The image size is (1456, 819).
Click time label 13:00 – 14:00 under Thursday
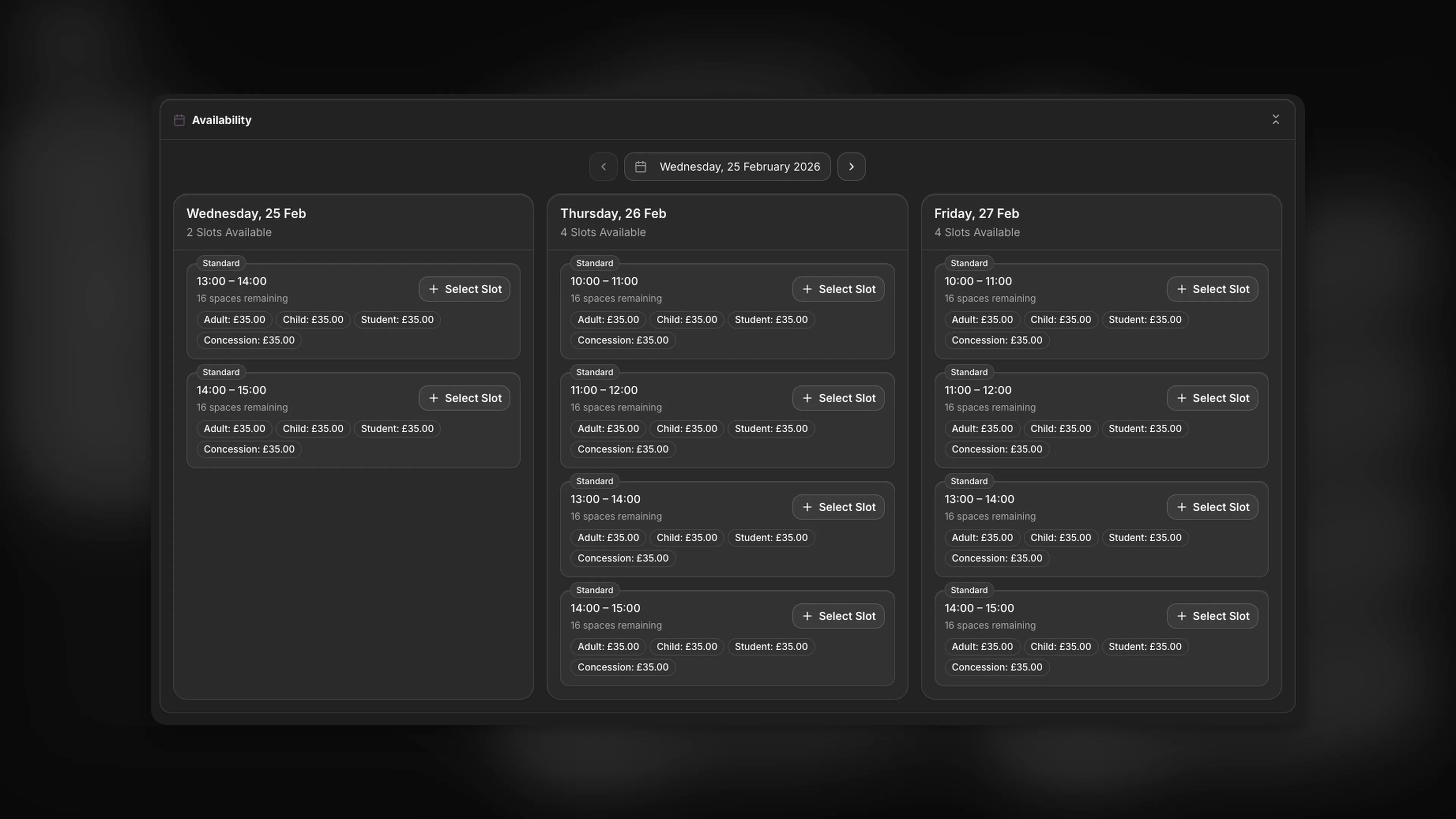pyautogui.click(x=606, y=499)
